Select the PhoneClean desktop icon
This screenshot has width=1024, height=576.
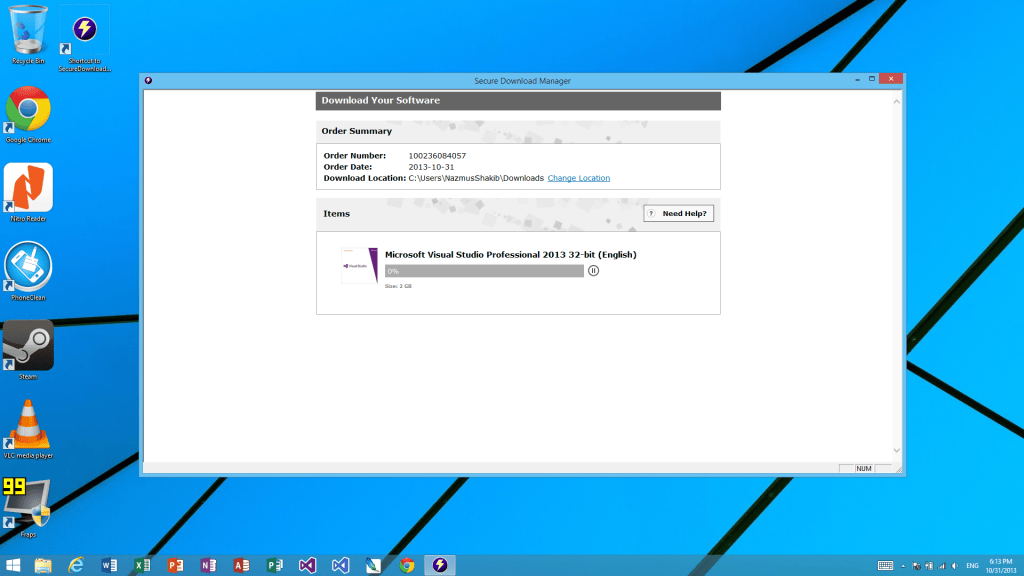click(x=28, y=271)
